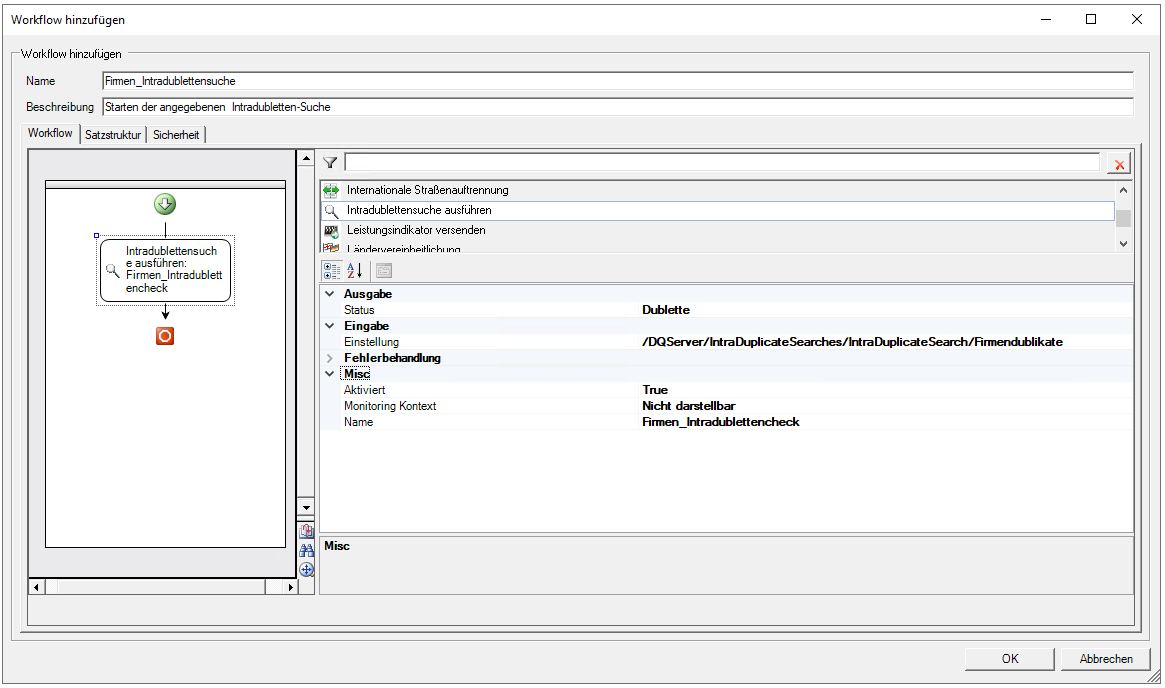Click the green start node in workflow canvas
The width and height of the screenshot is (1165, 688).
click(165, 204)
